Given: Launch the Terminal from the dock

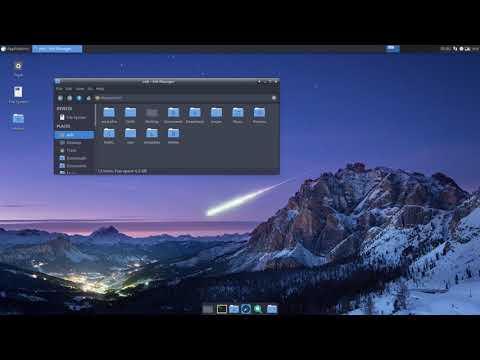Looking at the screenshot, I should click(222, 309).
